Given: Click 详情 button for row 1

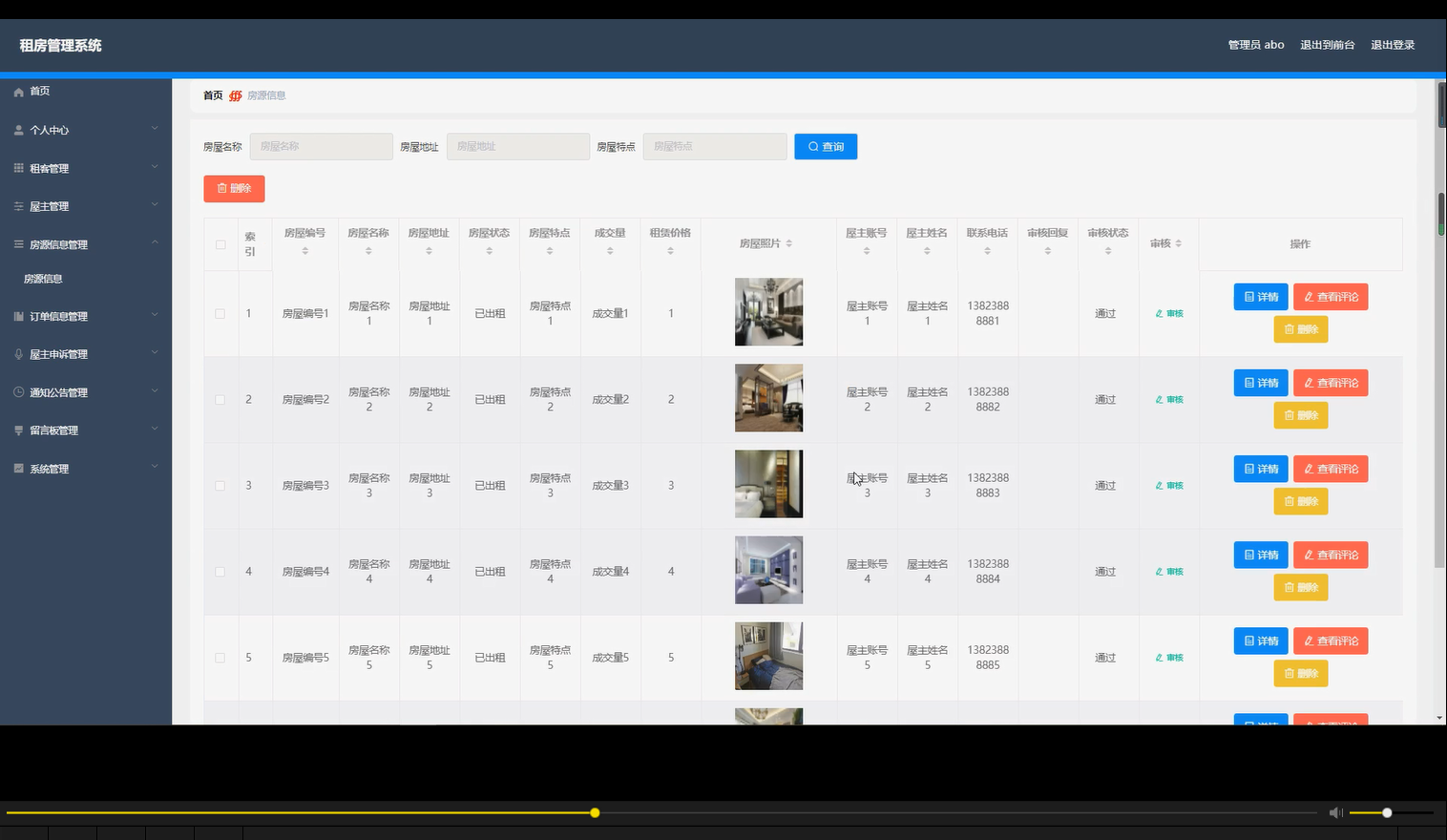Looking at the screenshot, I should pyautogui.click(x=1261, y=297).
